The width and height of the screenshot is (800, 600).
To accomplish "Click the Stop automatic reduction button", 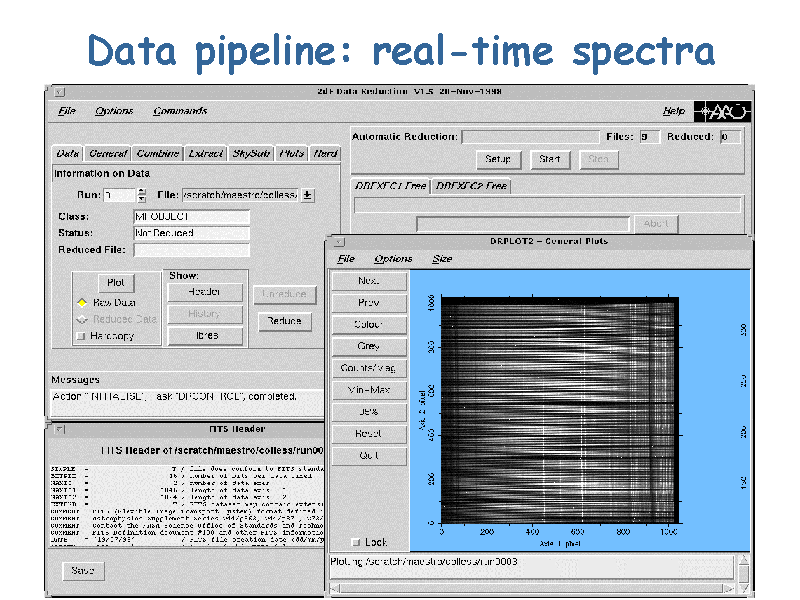I will click(598, 159).
